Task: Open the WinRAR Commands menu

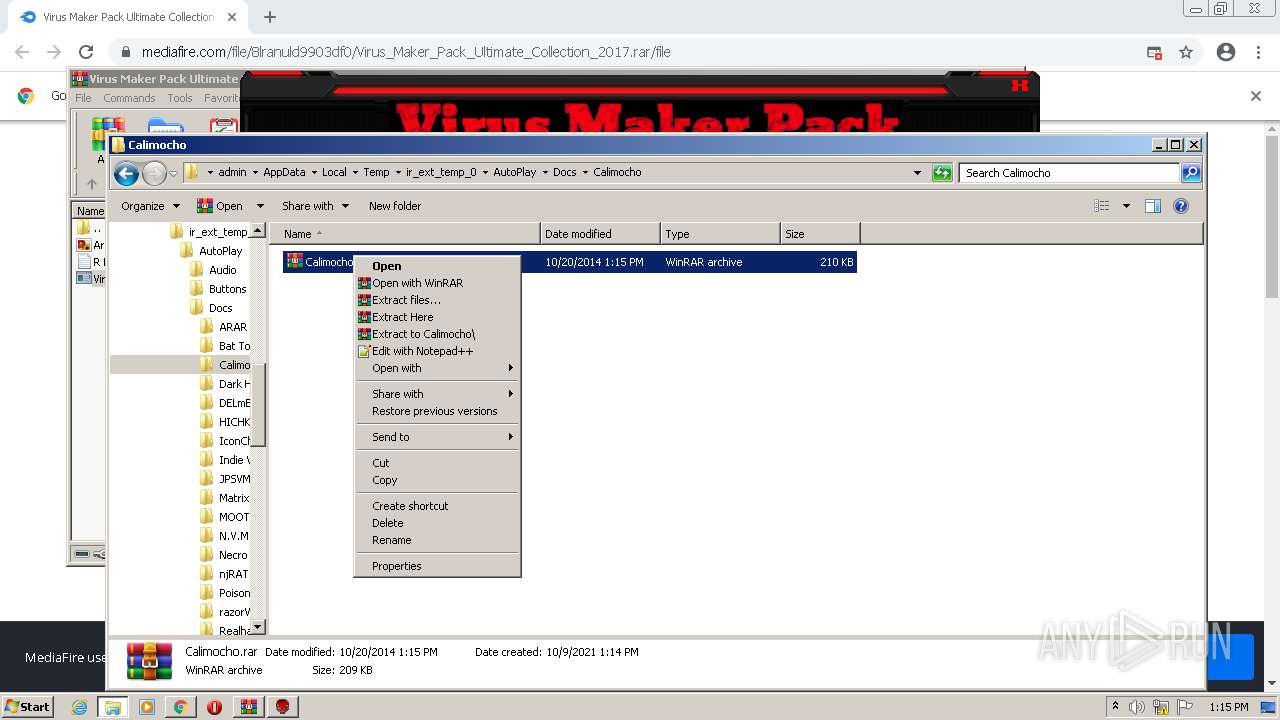Action: [129, 98]
